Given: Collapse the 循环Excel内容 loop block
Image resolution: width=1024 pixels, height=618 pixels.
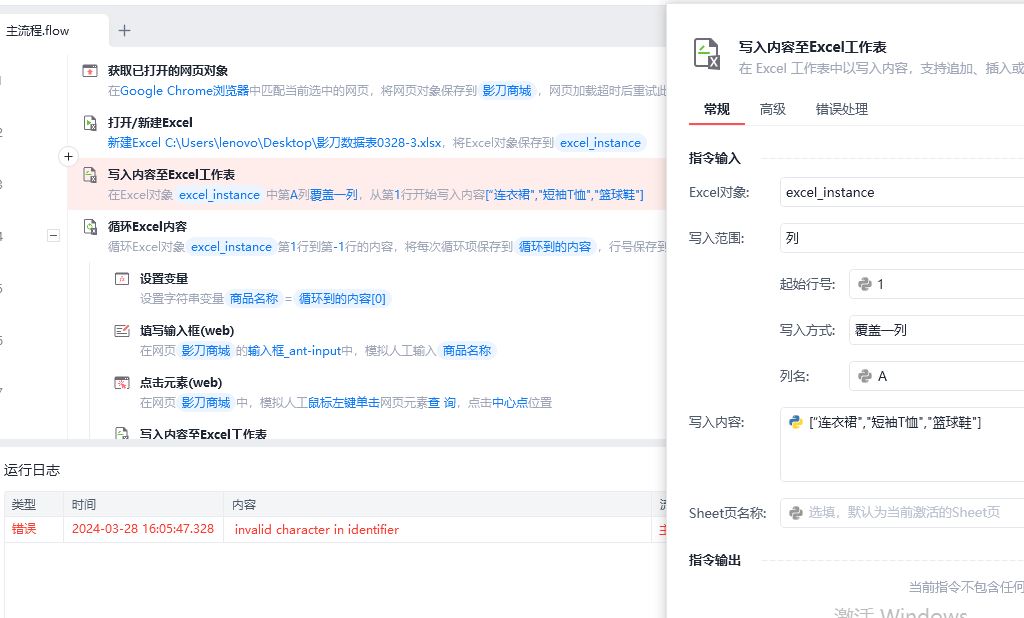Looking at the screenshot, I should point(54,235).
